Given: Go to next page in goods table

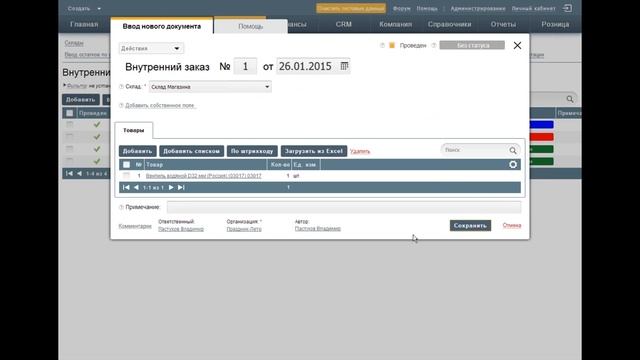Looking at the screenshot, I should (x=171, y=187).
